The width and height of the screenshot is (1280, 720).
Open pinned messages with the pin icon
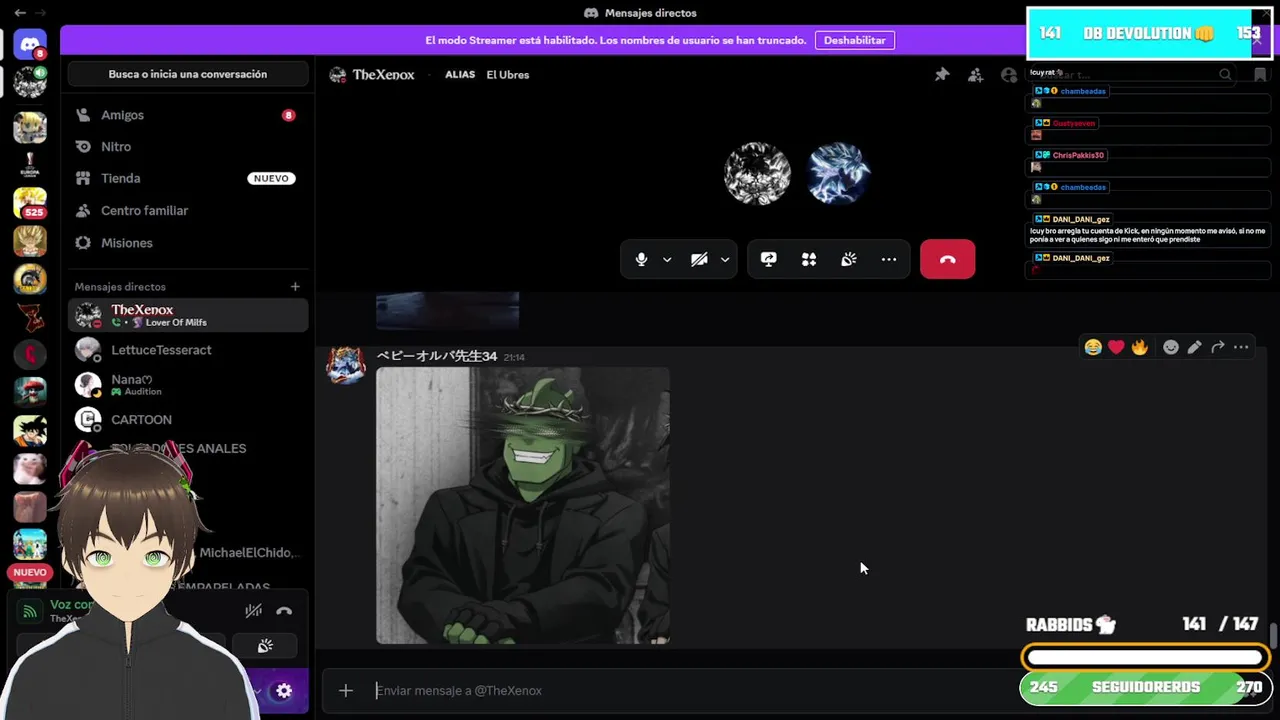(942, 74)
